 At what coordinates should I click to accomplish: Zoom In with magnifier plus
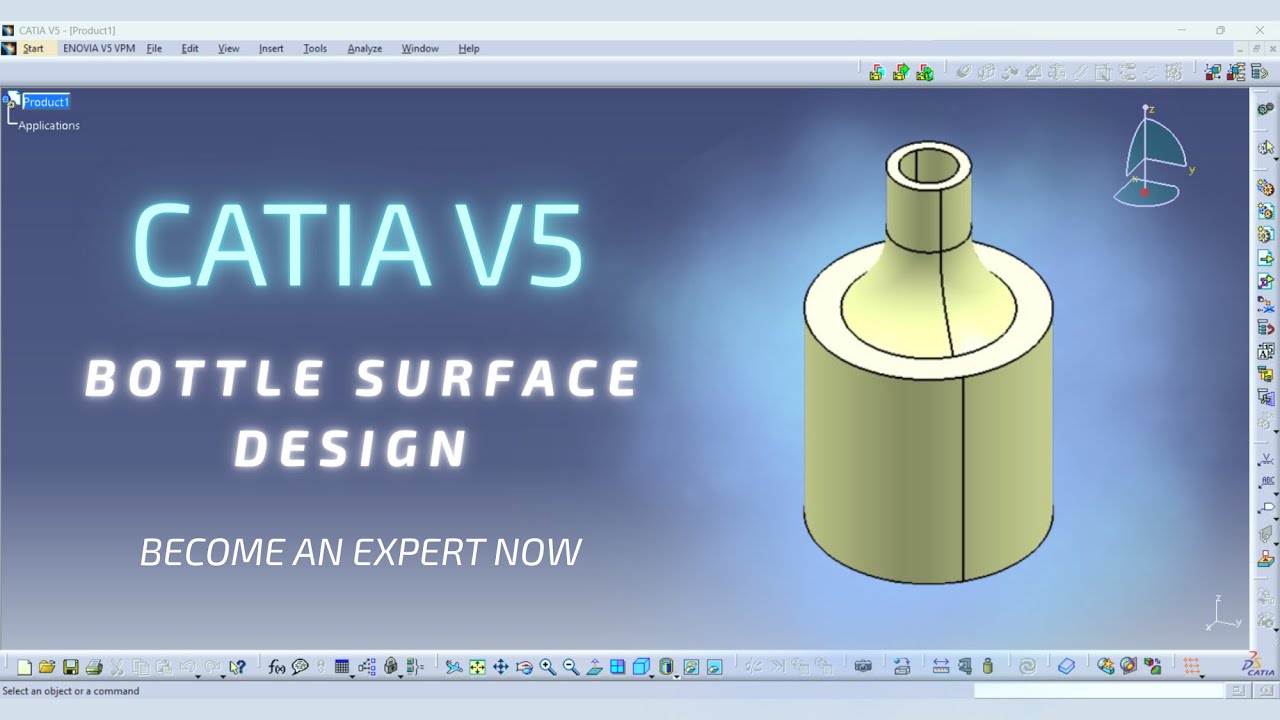pyautogui.click(x=547, y=667)
